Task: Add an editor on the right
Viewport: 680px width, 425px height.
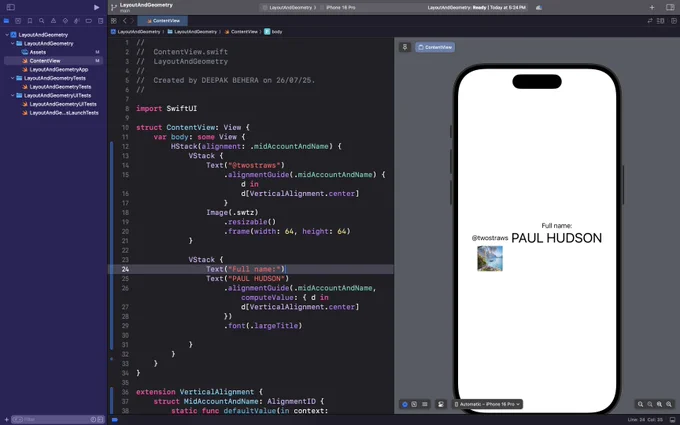Action: (x=672, y=21)
